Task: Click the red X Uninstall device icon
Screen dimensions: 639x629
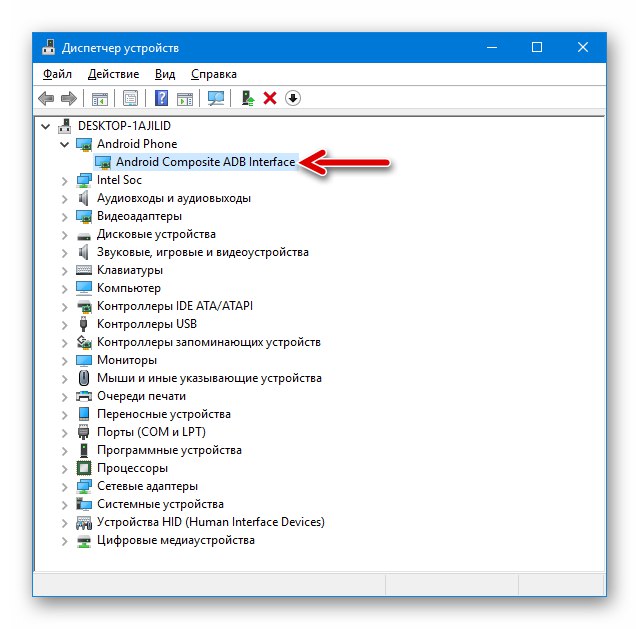Action: coord(270,98)
